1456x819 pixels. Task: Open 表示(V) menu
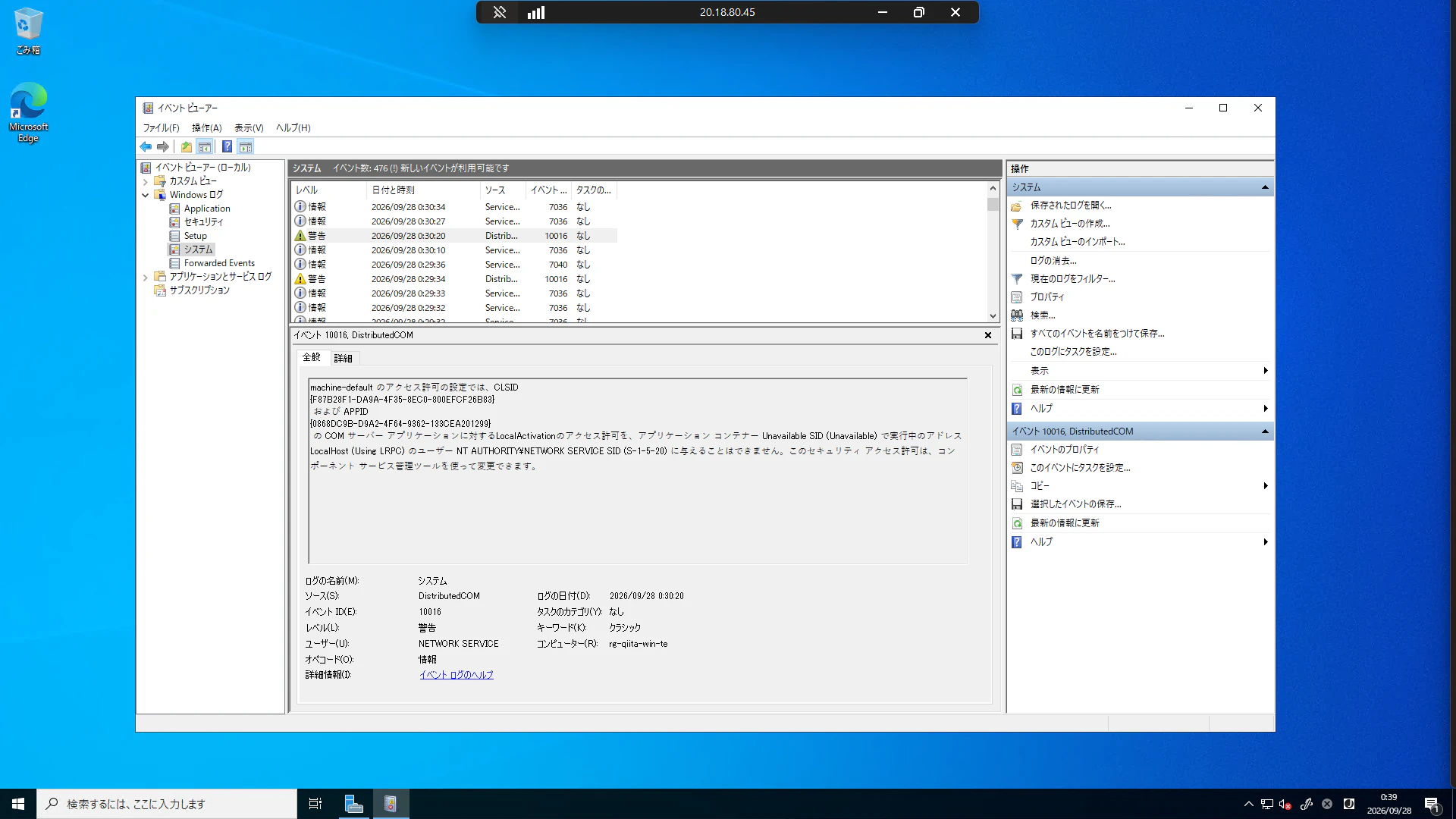coord(249,128)
